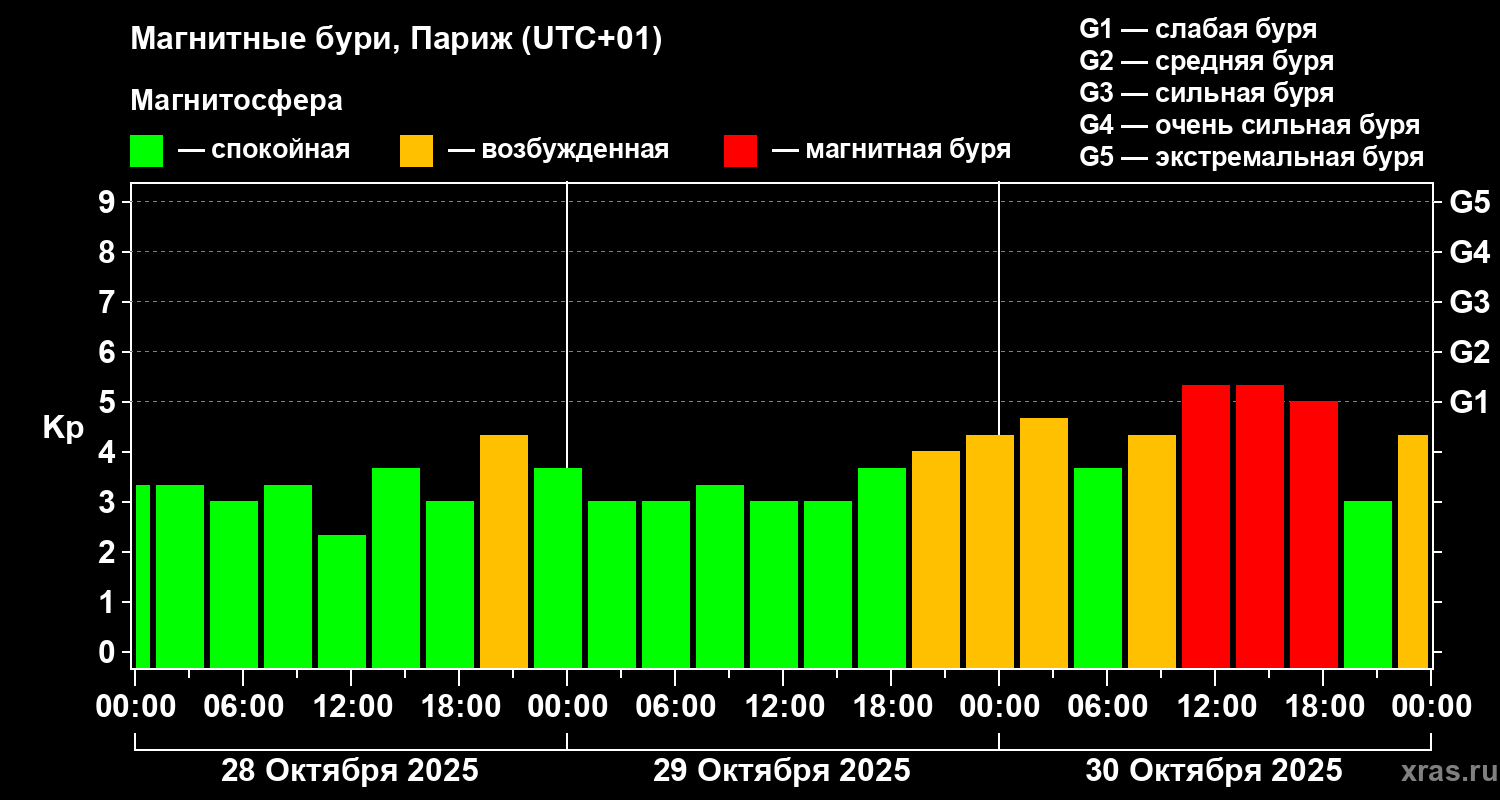Select the orange bar crossing midnight into 30 October

click(990, 551)
